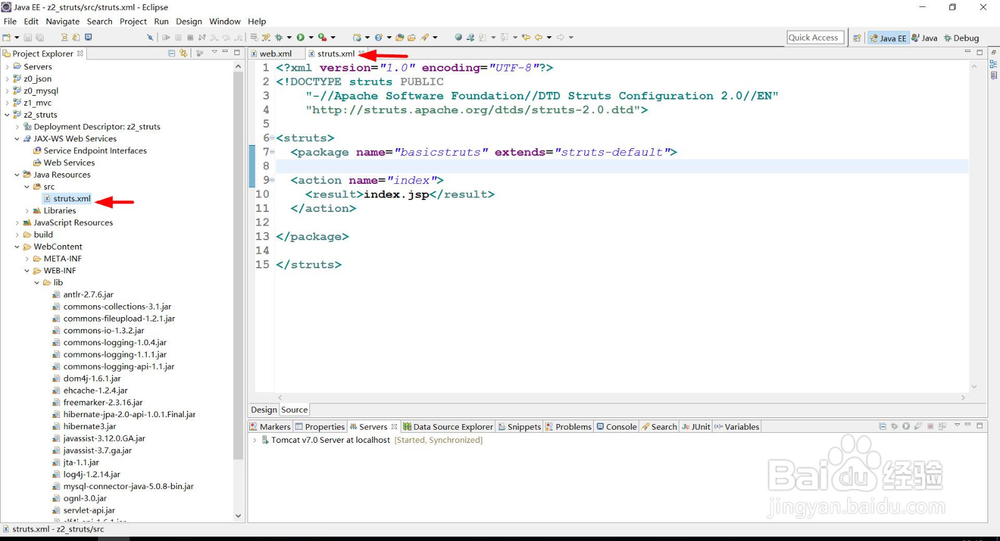Maximize the Project Explorer panel

237,52
